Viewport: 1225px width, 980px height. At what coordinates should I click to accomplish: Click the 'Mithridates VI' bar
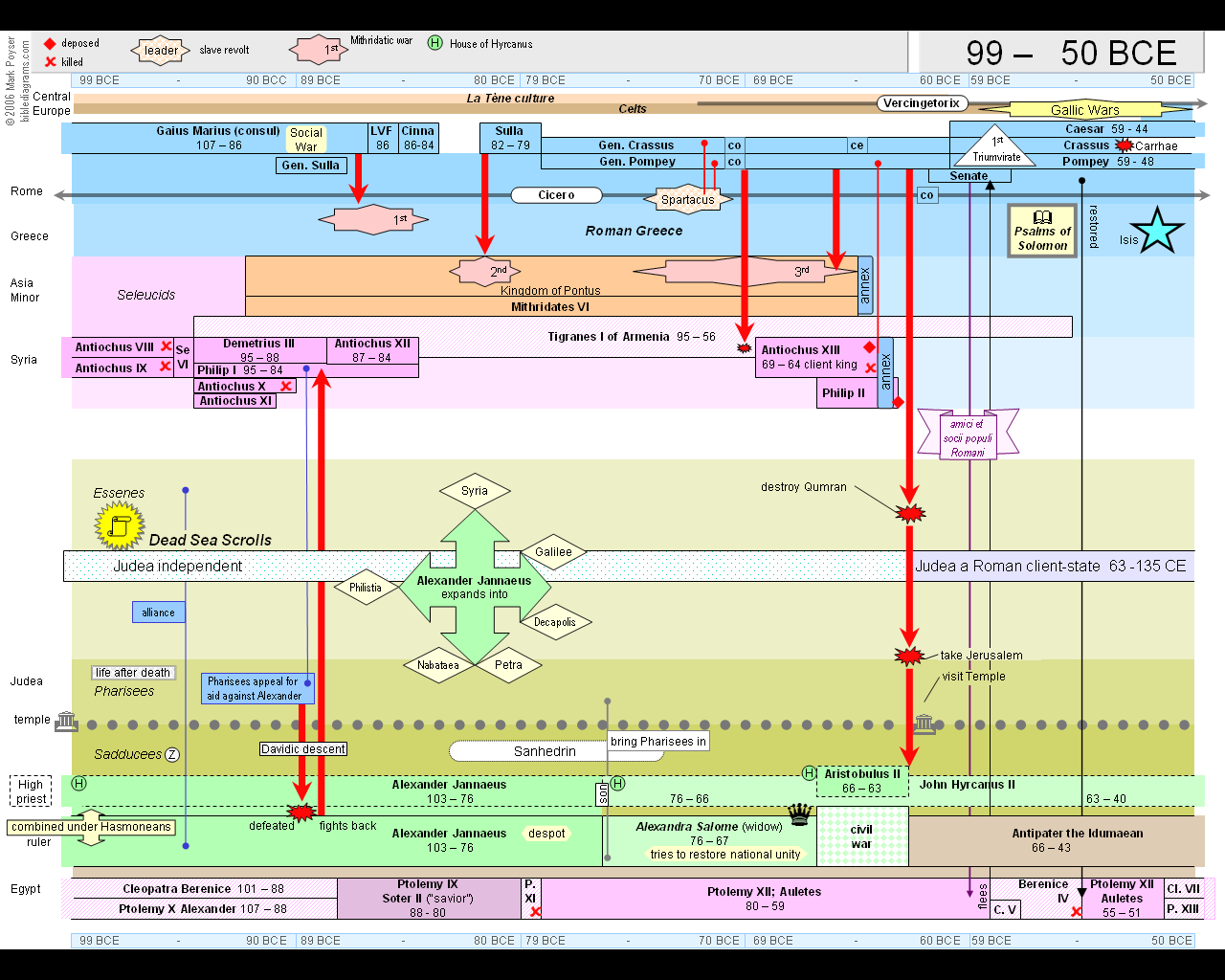551,307
